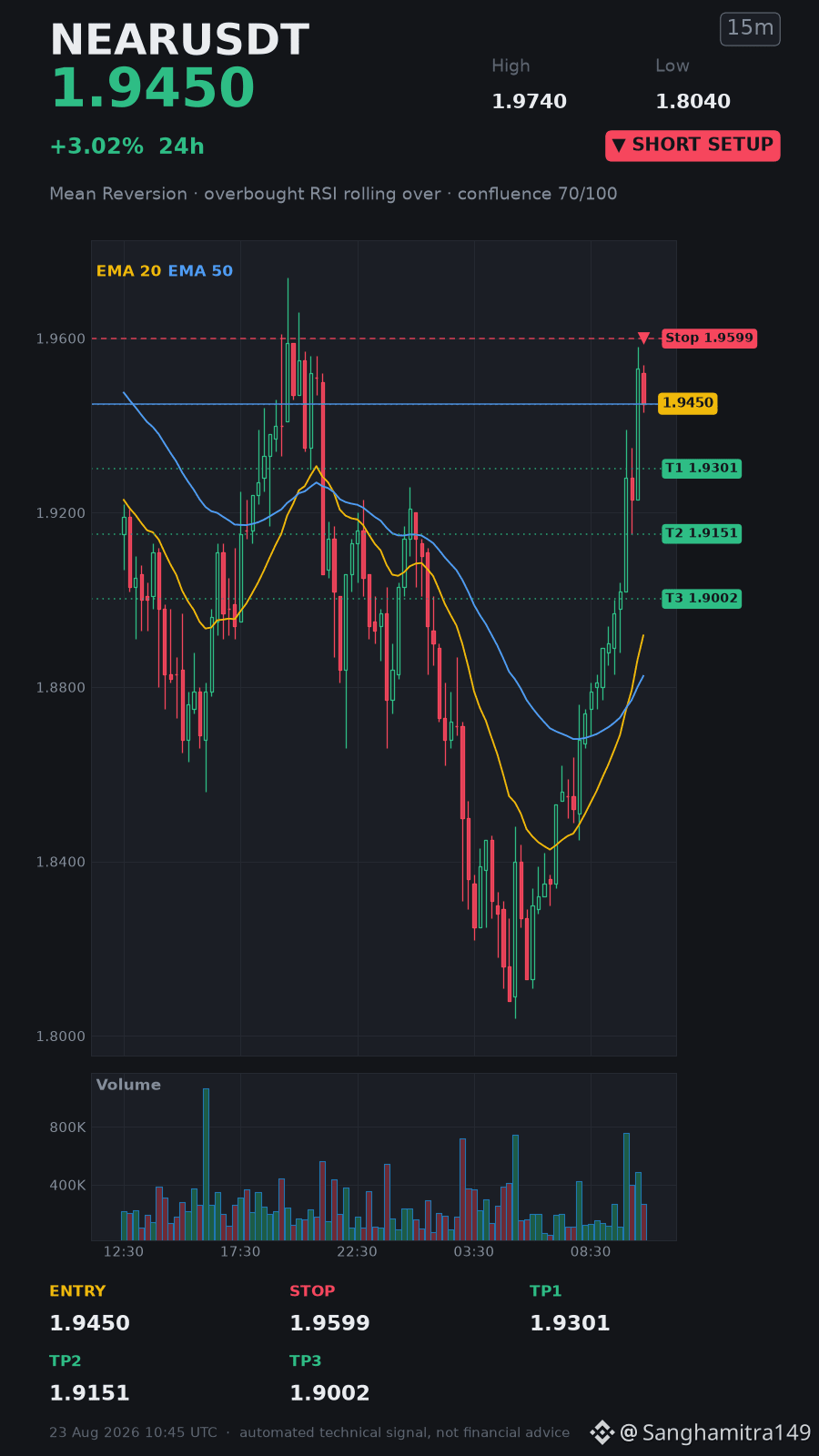This screenshot has height=1456, width=819.
Task: Click the TP3 value 1.9002
Action: [x=329, y=1393]
